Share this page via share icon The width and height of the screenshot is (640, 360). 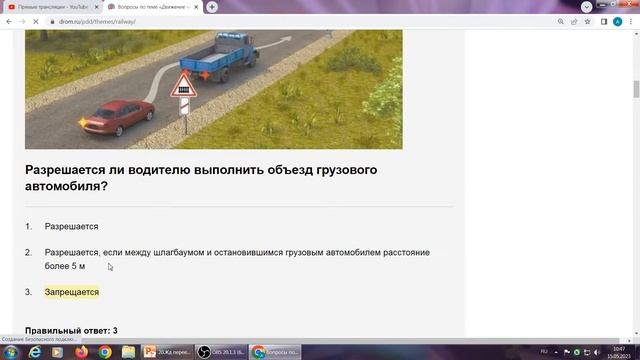[x=574, y=22]
